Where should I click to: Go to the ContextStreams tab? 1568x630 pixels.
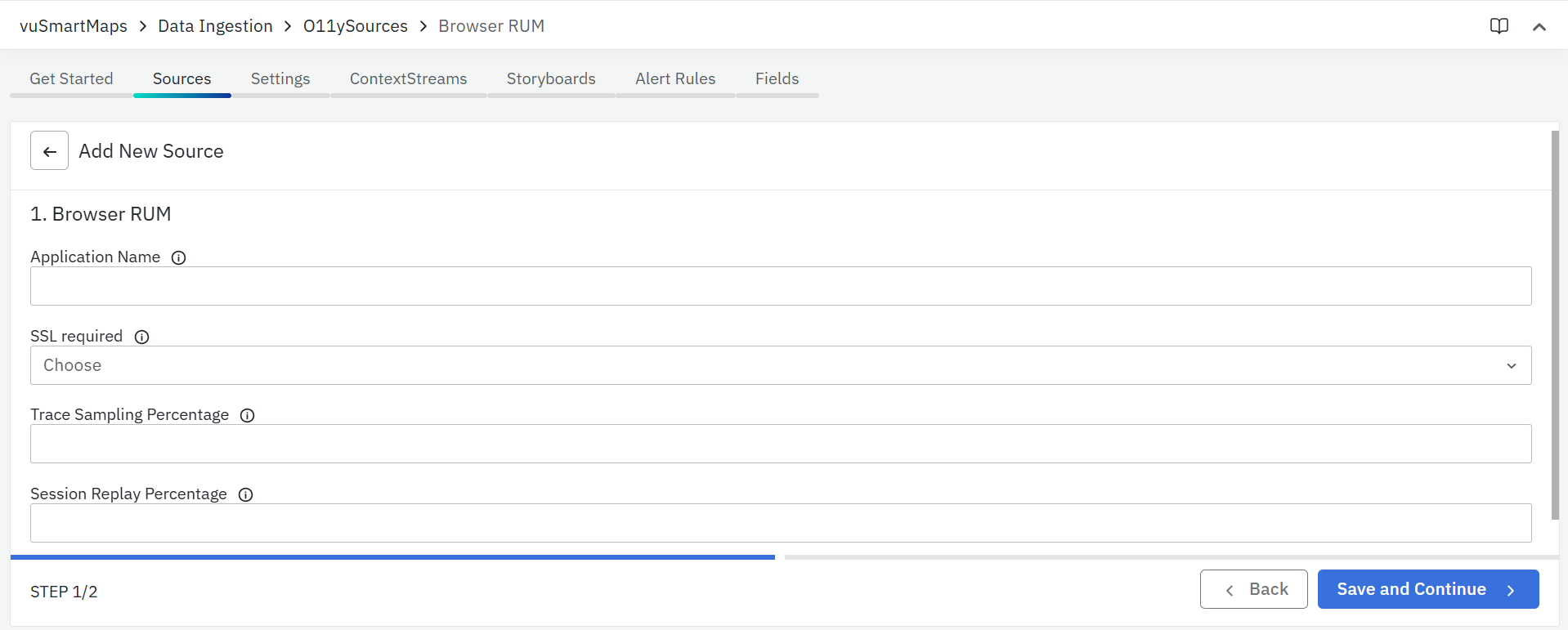coord(408,79)
